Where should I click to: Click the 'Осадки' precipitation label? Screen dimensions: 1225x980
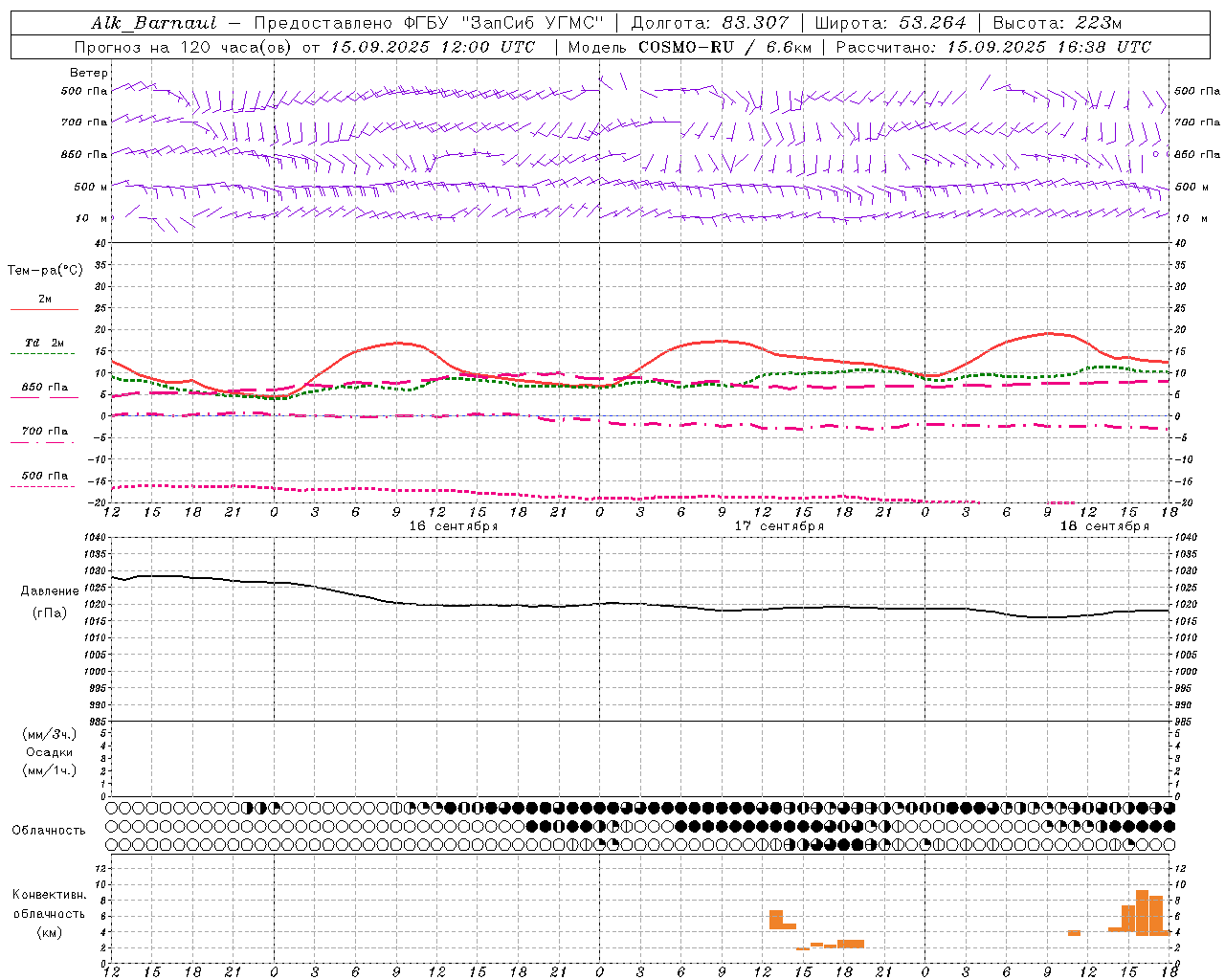click(x=50, y=752)
